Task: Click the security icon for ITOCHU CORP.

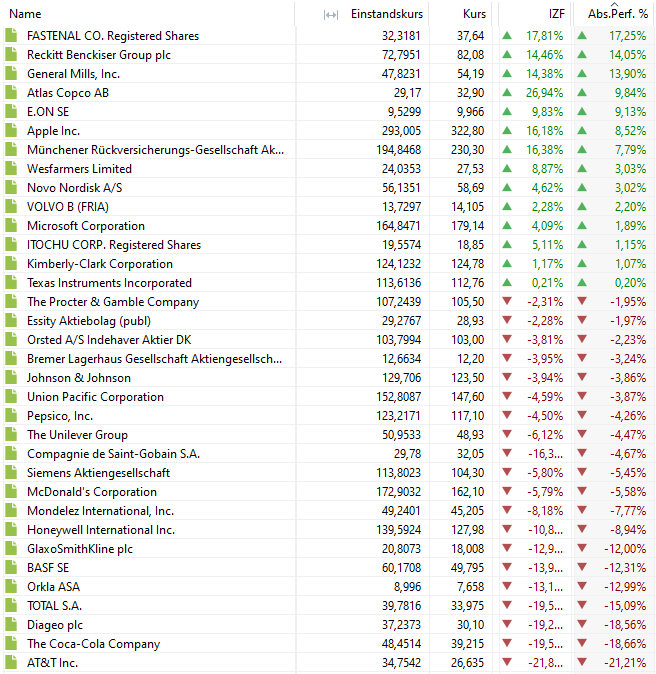Action: pos(11,244)
